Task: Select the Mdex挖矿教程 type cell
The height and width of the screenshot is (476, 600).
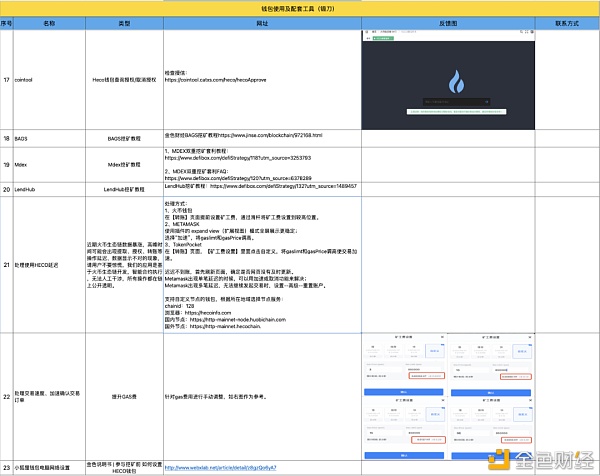Action: (124, 165)
